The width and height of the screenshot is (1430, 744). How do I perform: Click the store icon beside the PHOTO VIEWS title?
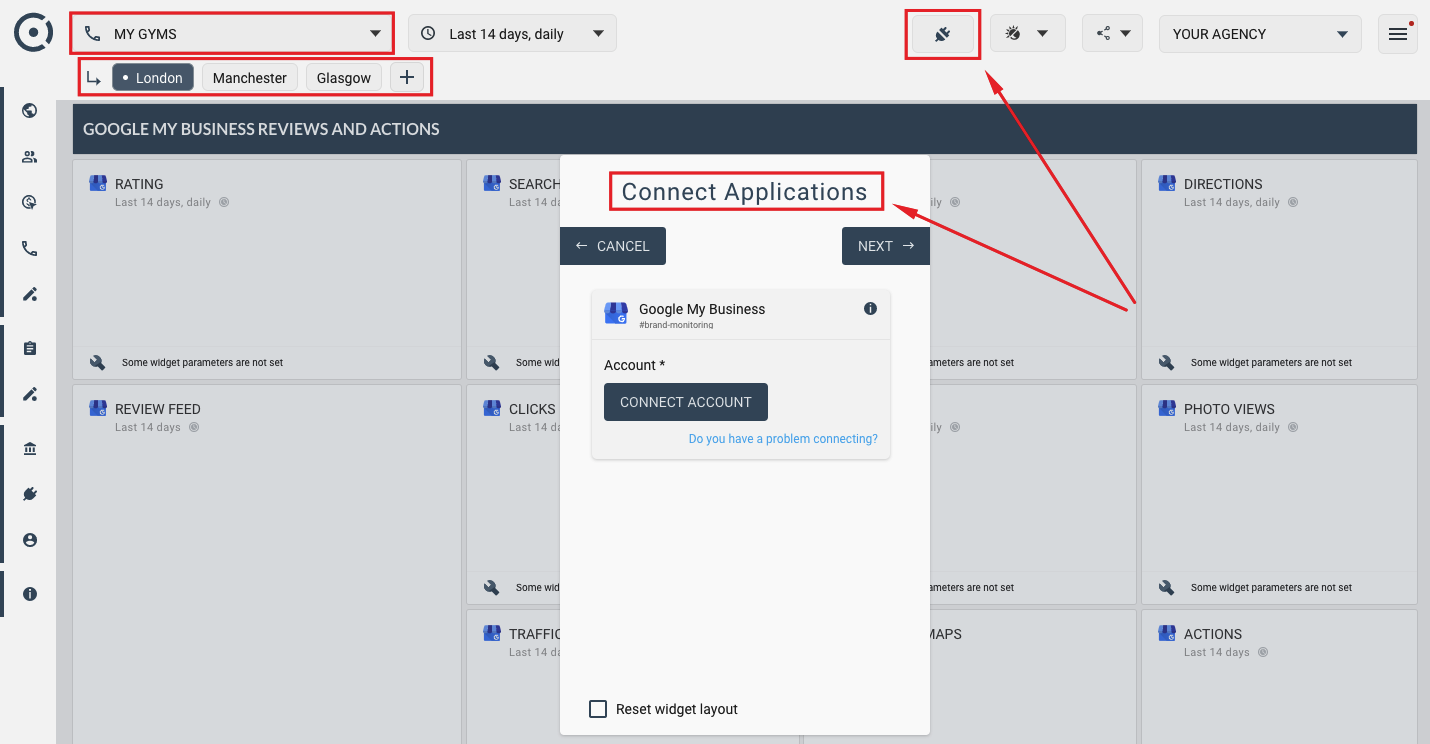[x=1167, y=408]
